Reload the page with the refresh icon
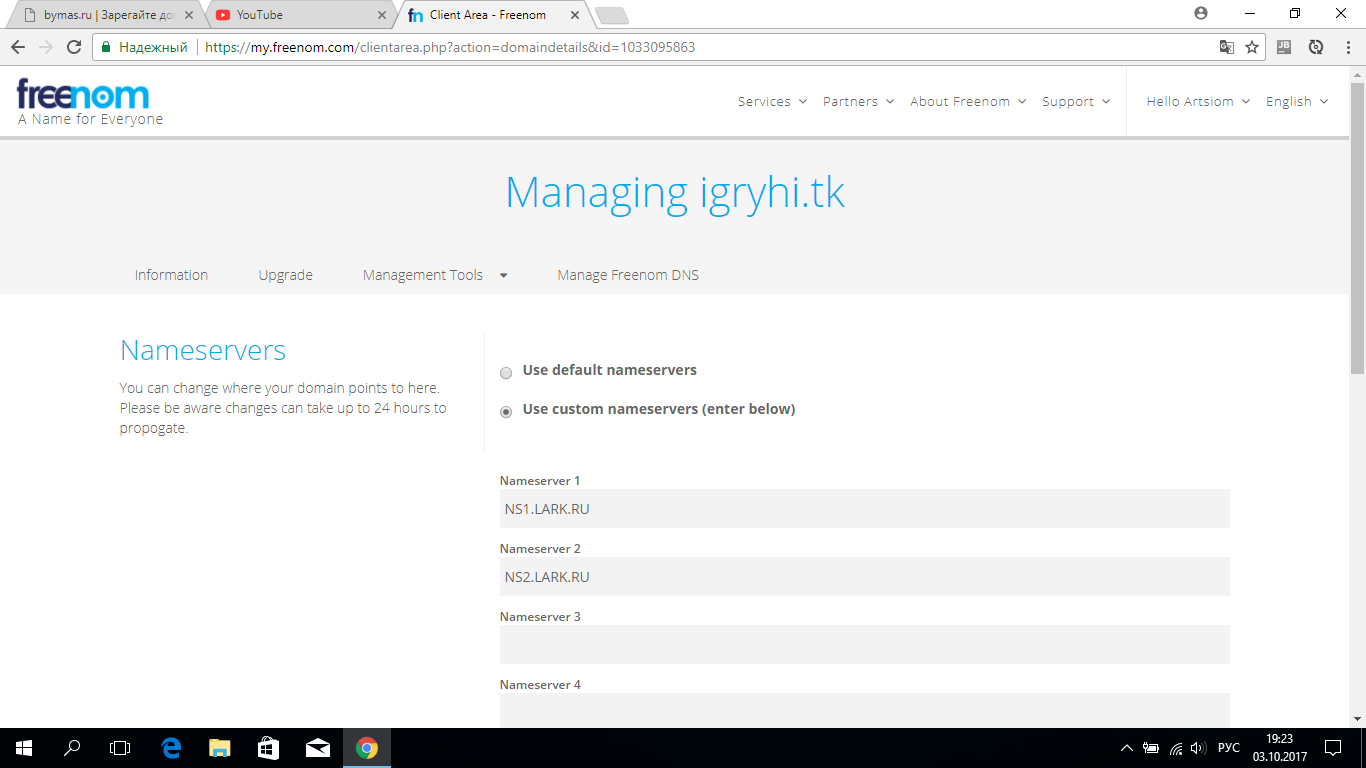Screen dimensions: 1366x768 coord(74,47)
